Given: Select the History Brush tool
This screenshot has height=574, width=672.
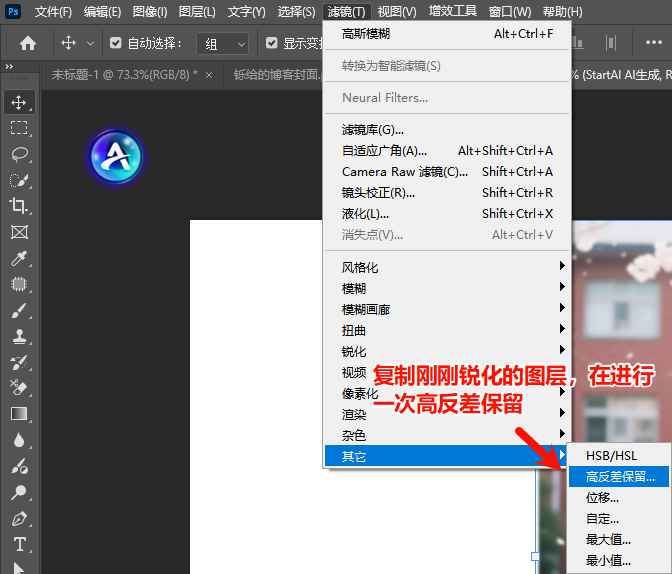Looking at the screenshot, I should pyautogui.click(x=19, y=363).
